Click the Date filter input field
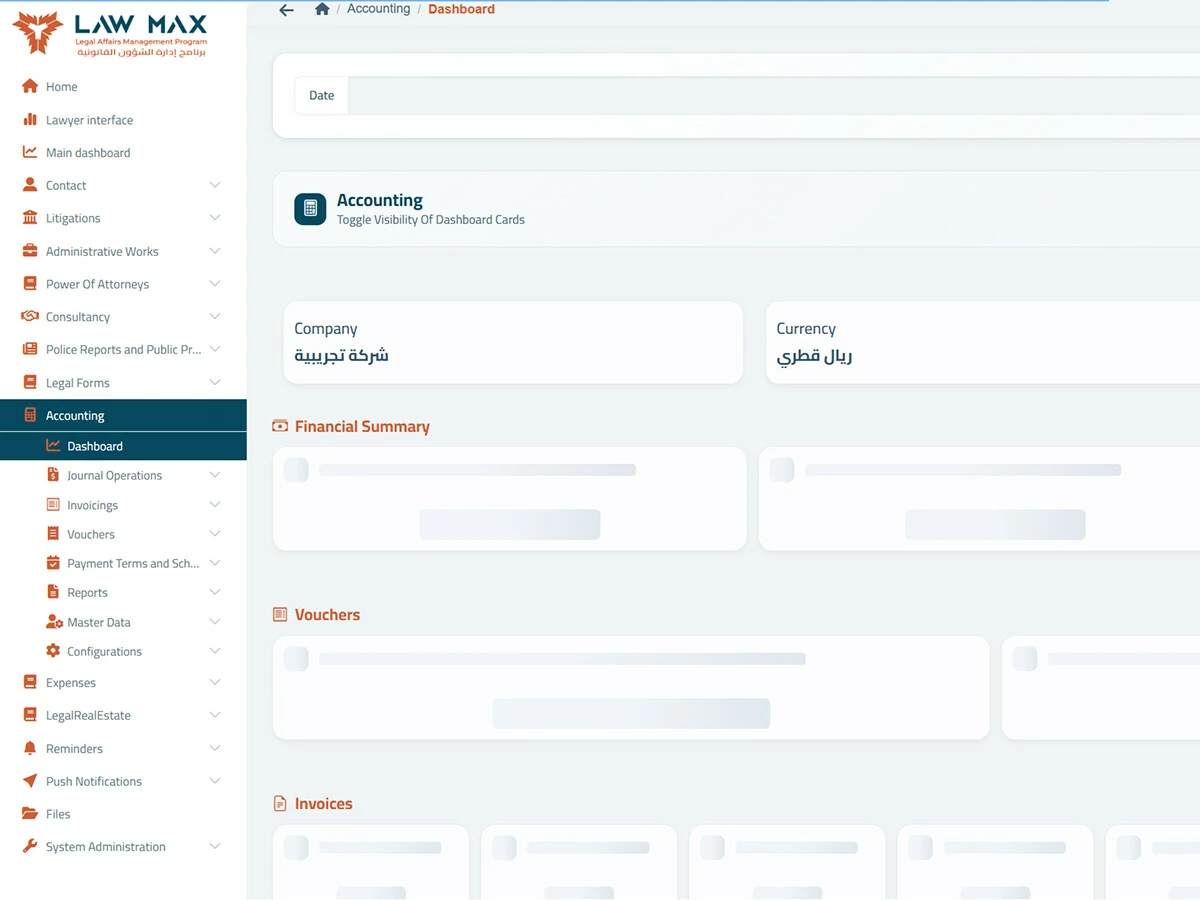The width and height of the screenshot is (1200, 900). click(774, 96)
